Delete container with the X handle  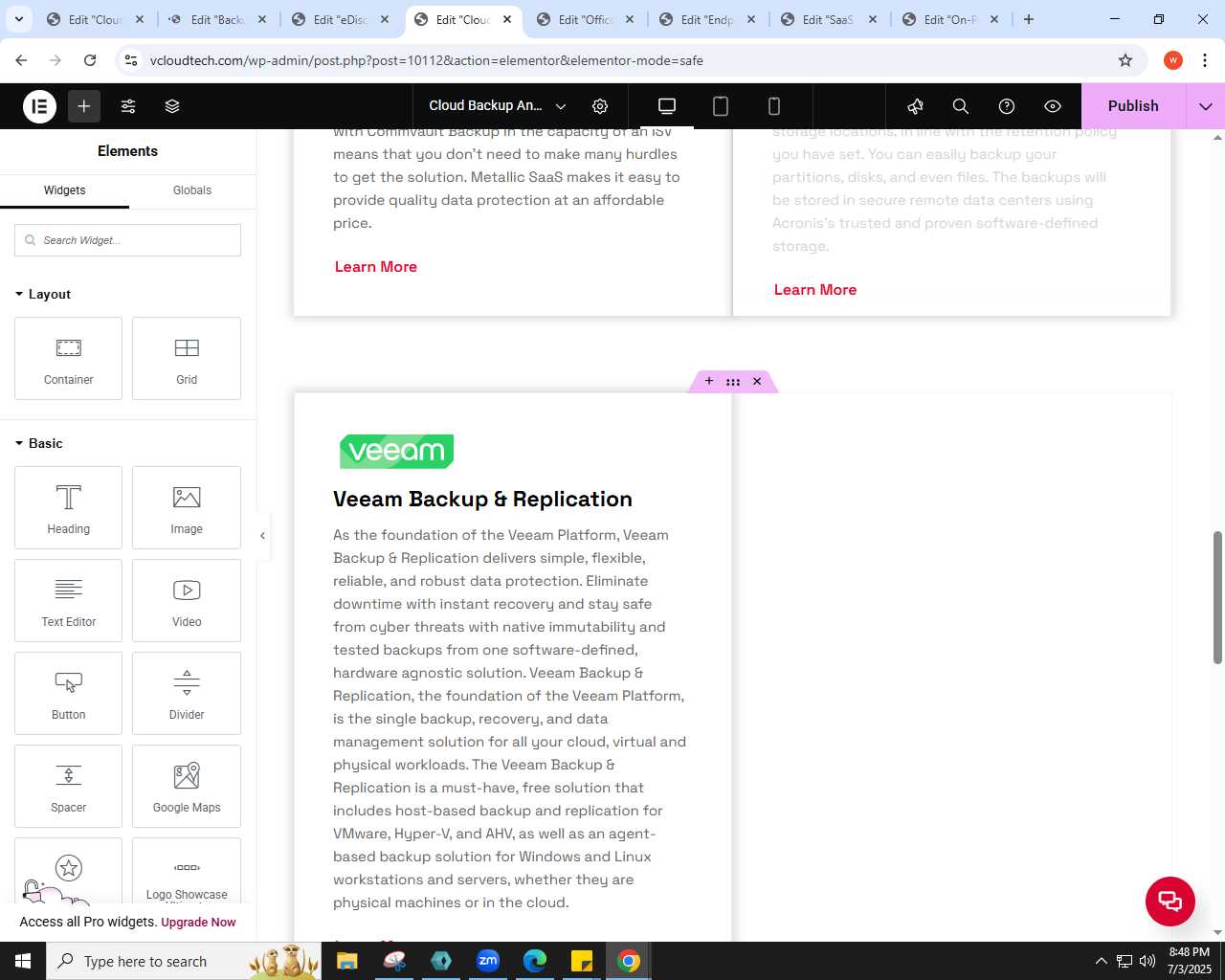tap(757, 381)
